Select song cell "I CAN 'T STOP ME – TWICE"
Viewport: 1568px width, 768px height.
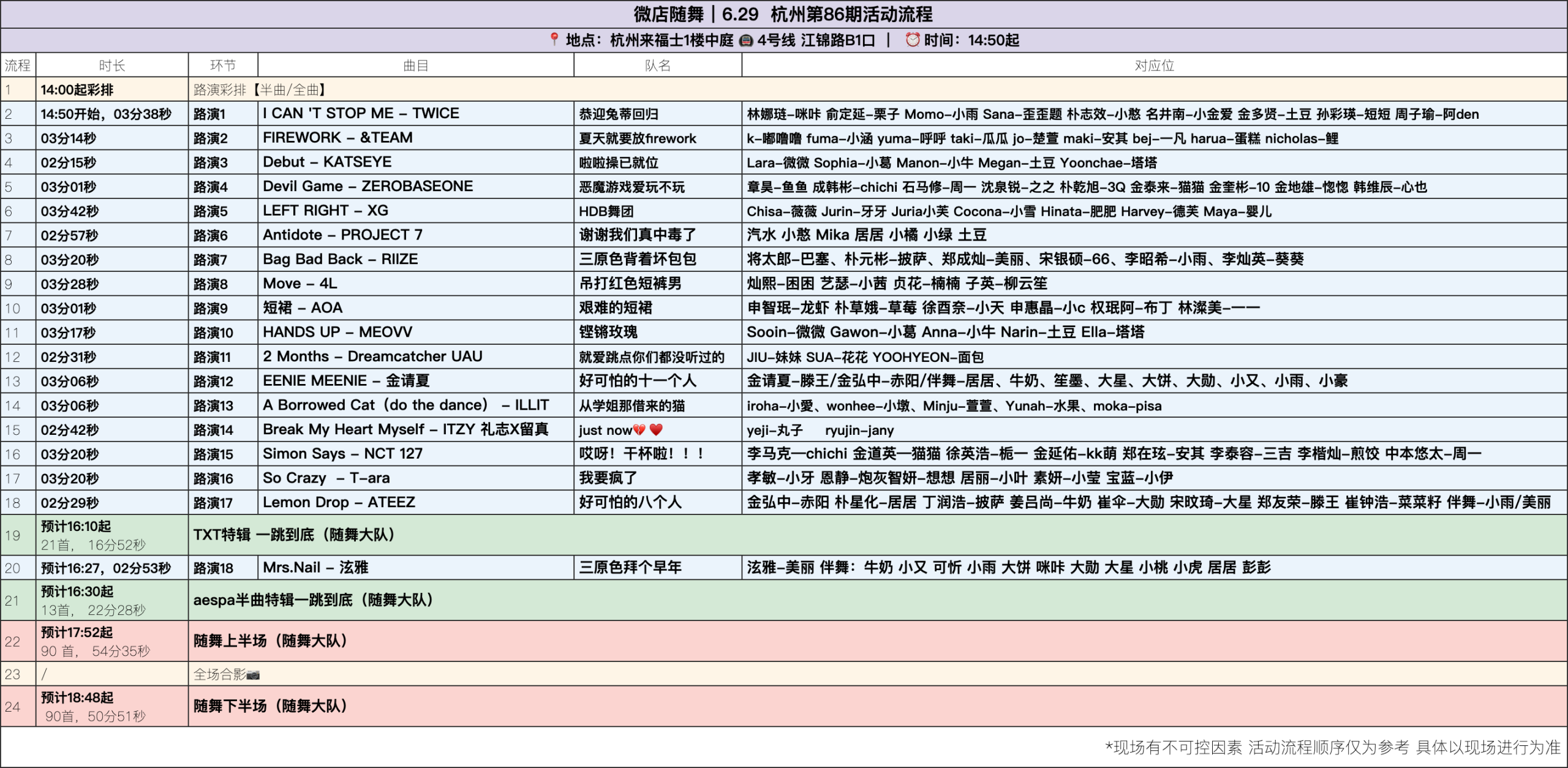tap(416, 114)
